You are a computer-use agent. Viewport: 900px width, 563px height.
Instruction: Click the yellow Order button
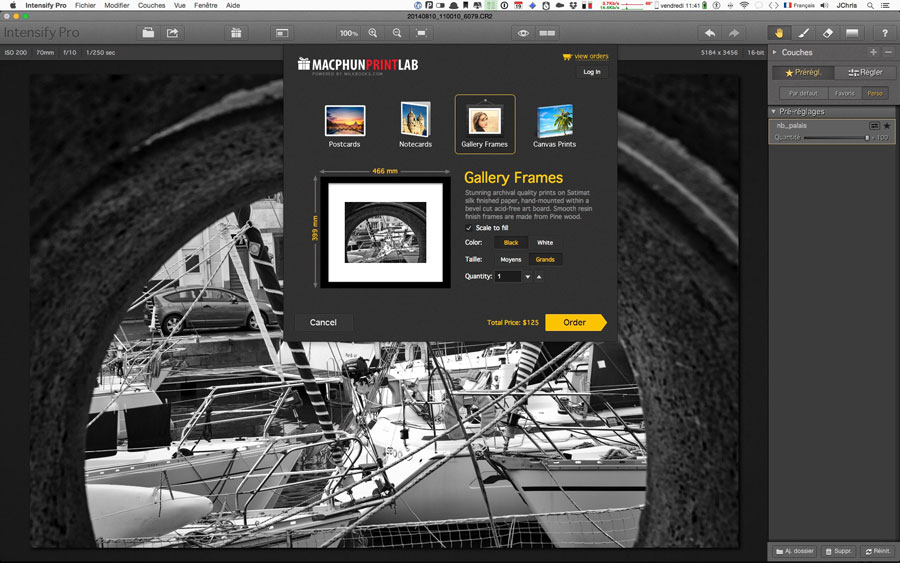tap(575, 323)
